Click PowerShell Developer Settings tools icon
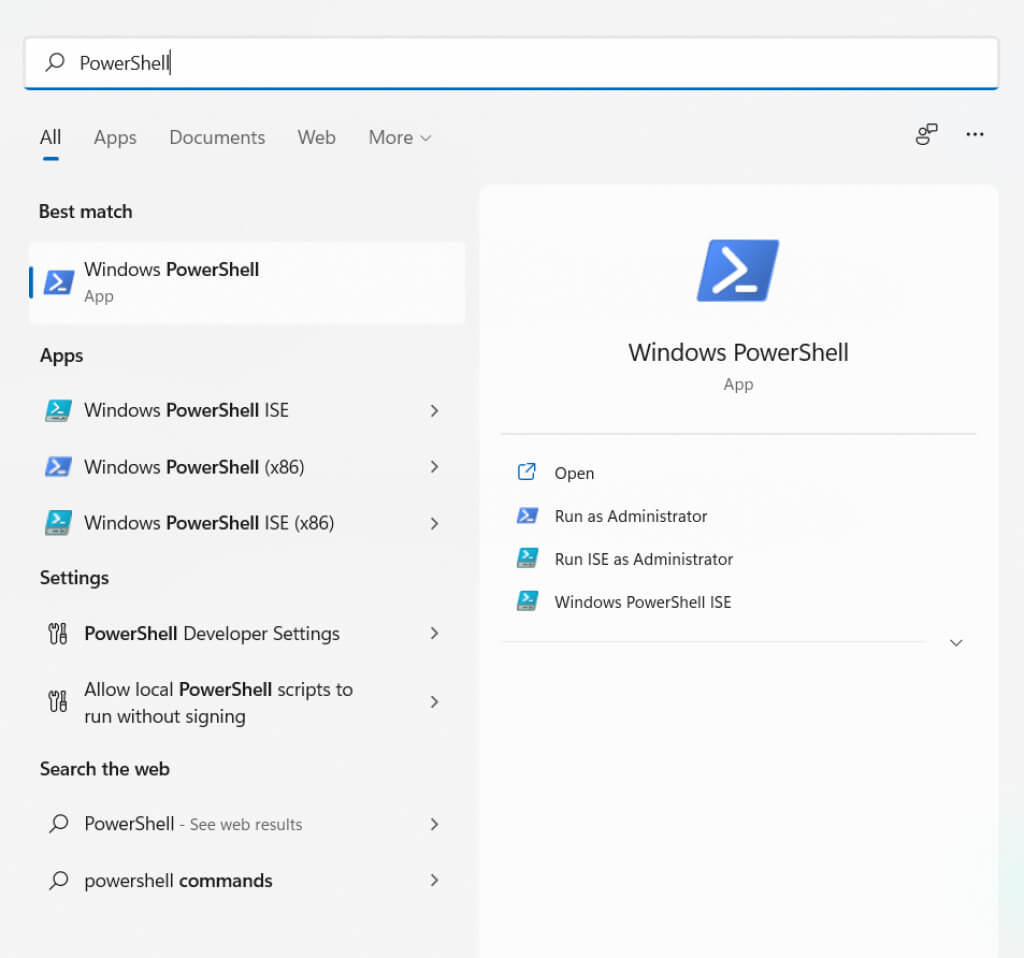Screen dimensions: 1024x958 coord(57,633)
